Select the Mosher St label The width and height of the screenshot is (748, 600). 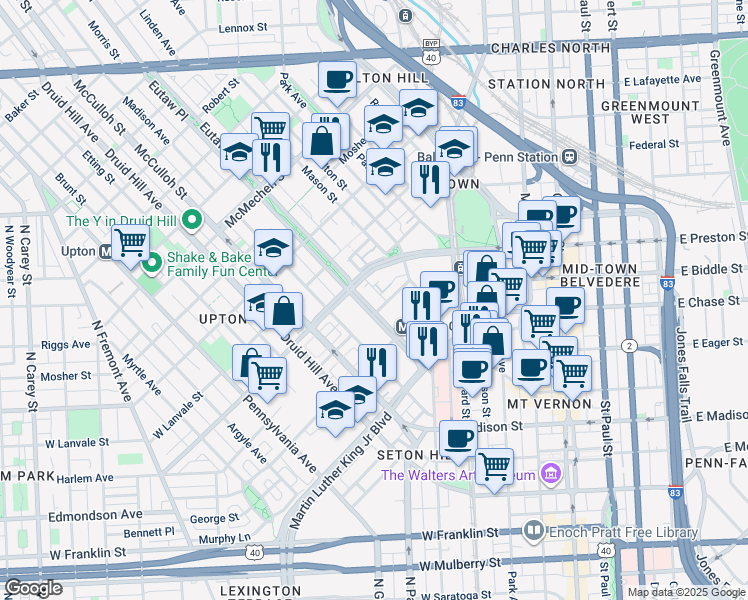pos(66,376)
